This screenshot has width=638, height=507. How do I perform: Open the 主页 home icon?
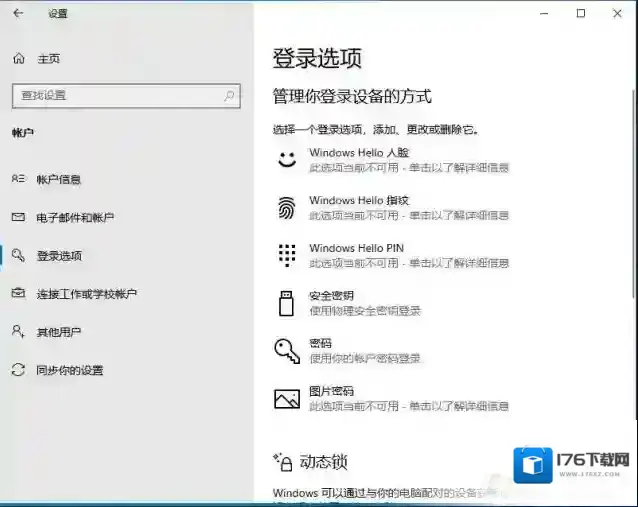pyautogui.click(x=19, y=59)
